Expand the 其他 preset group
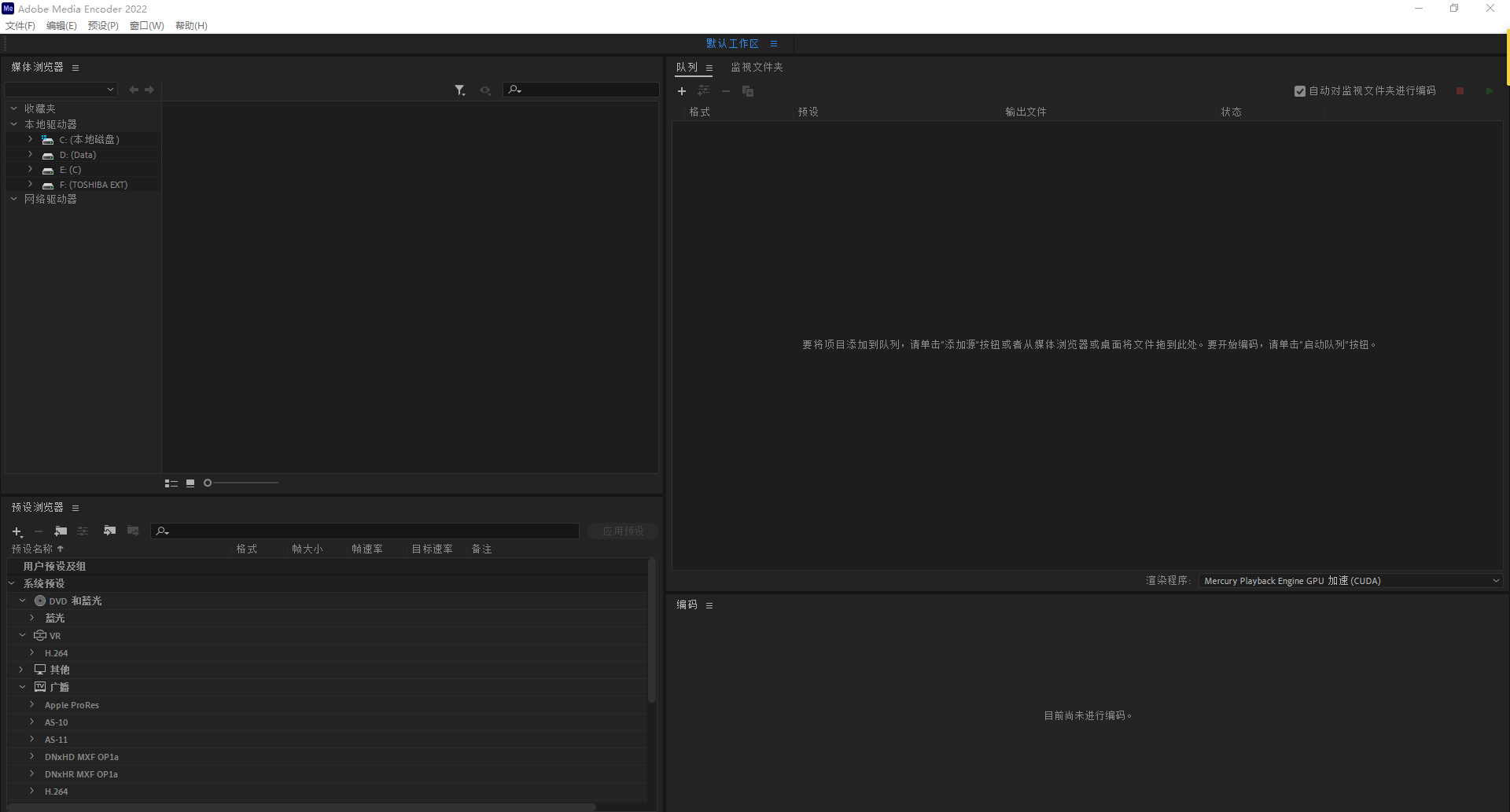Screen dimensions: 1510x812 point(21,670)
